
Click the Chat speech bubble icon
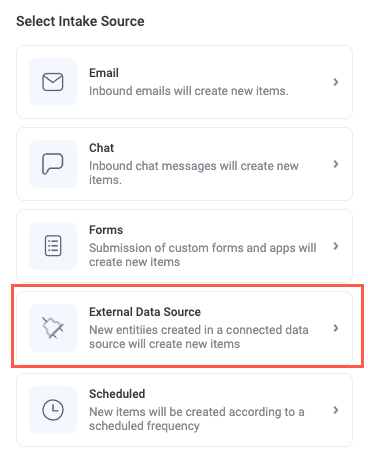point(53,164)
